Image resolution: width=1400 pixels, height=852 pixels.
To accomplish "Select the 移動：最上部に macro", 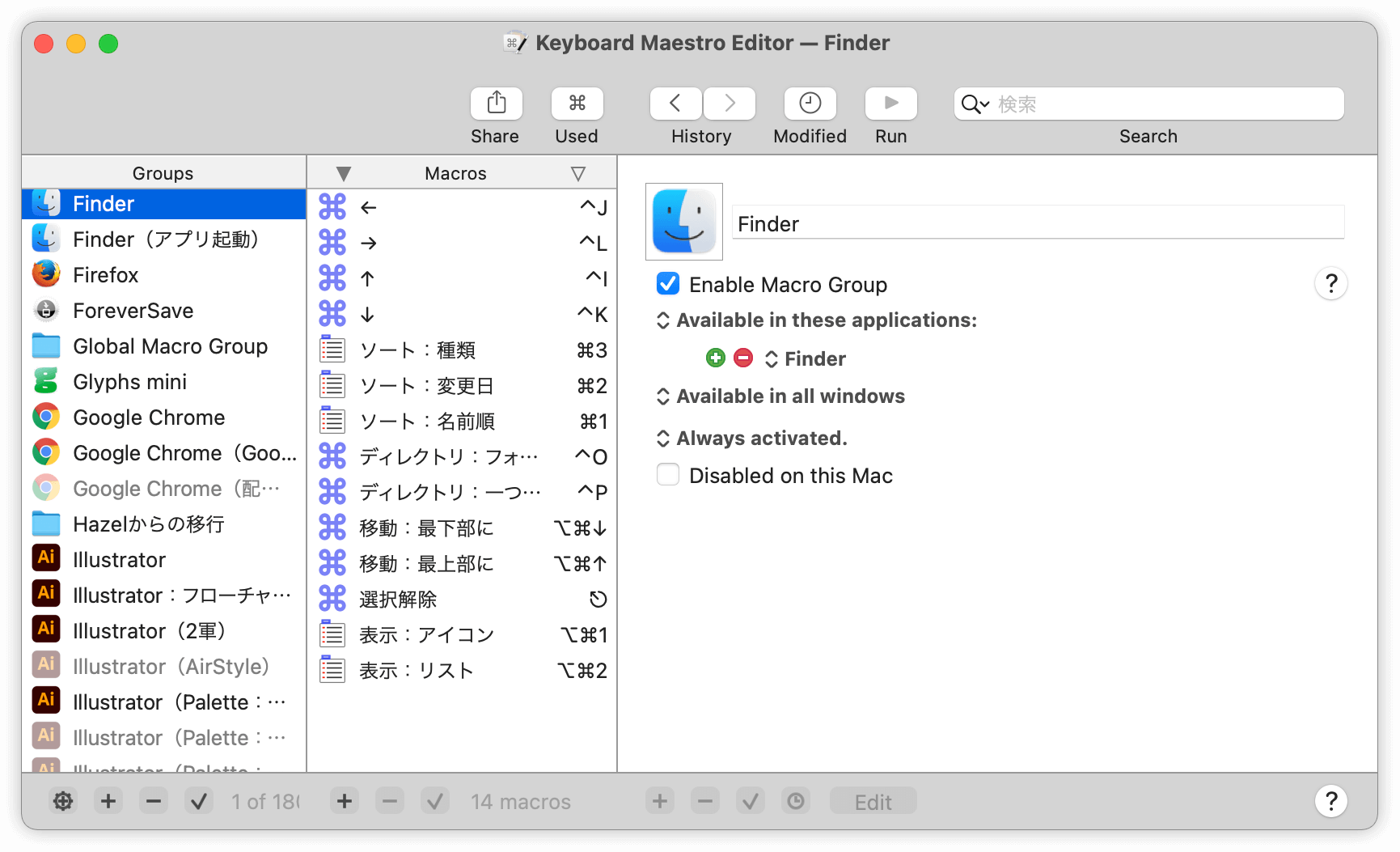I will [463, 564].
